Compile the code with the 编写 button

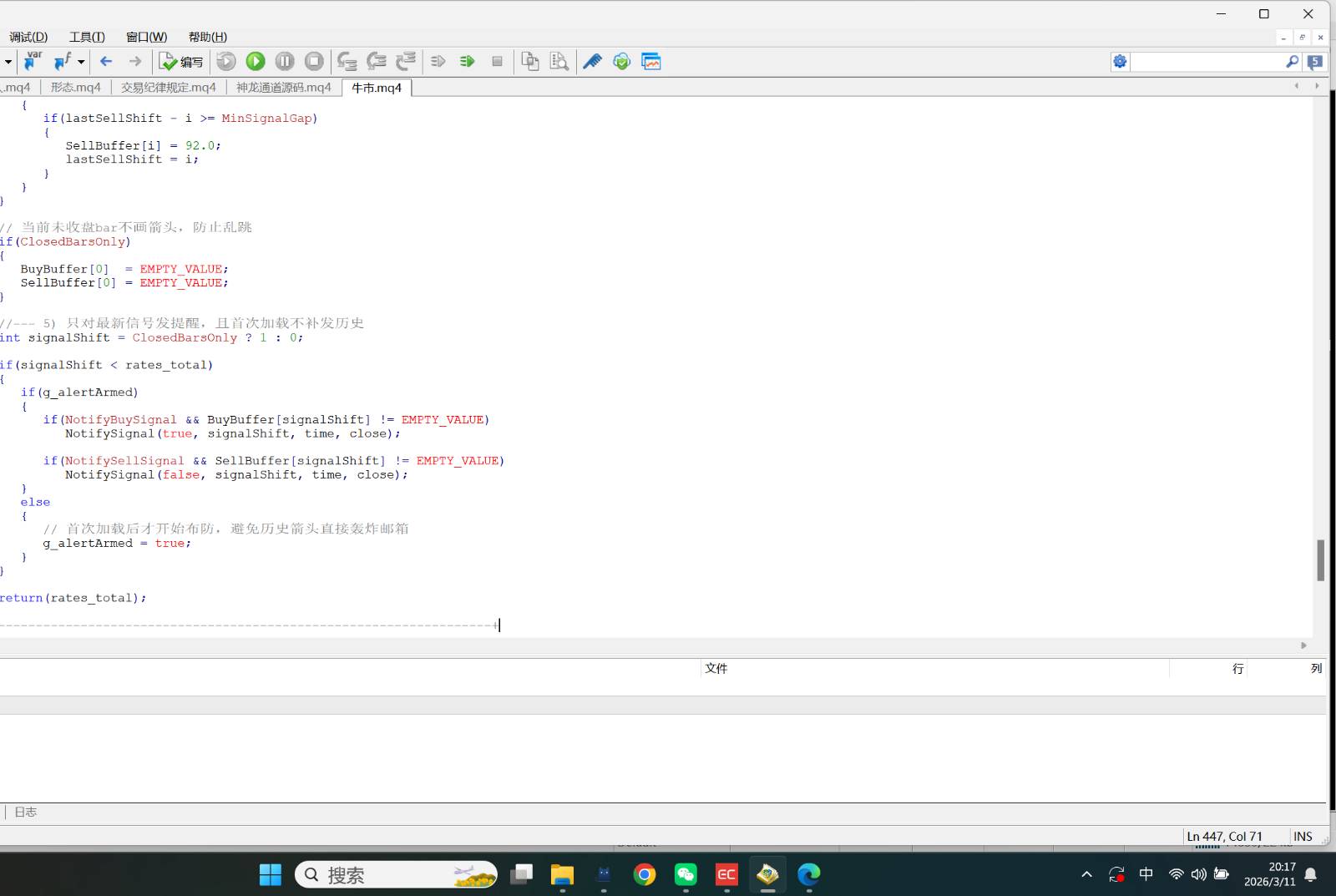click(181, 61)
